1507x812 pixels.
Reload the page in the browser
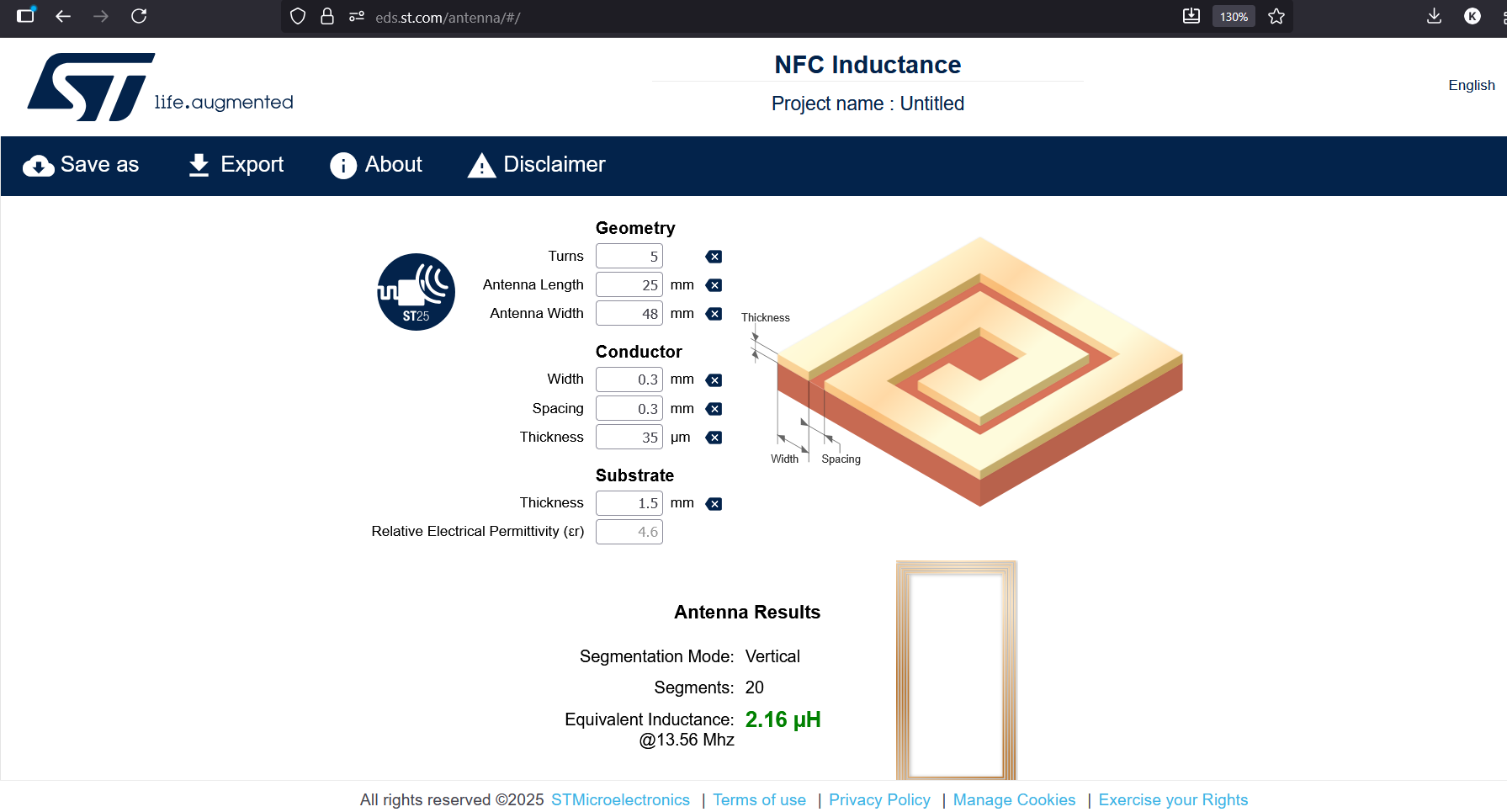coord(139,17)
